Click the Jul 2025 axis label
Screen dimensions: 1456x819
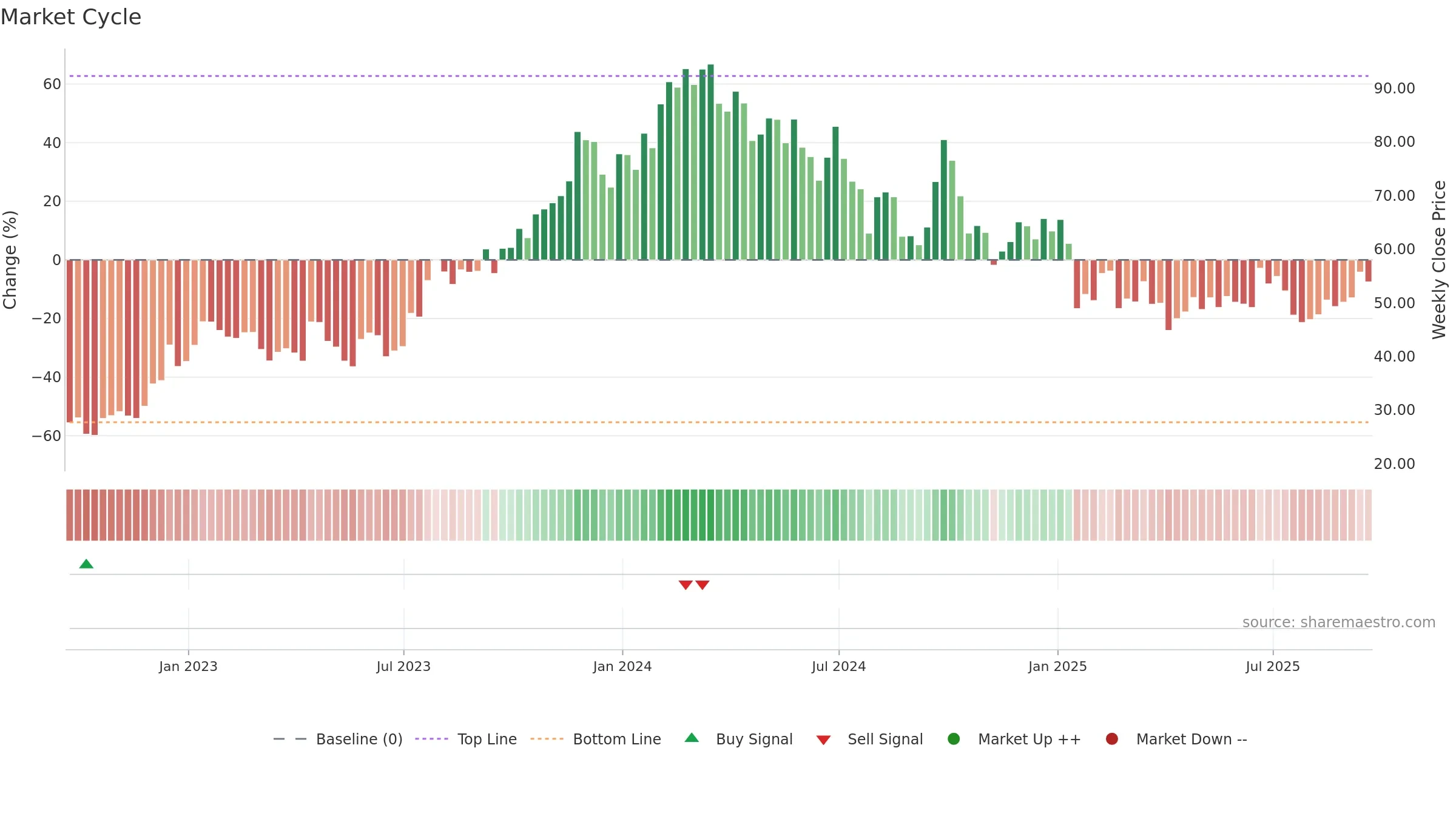pos(1273,666)
